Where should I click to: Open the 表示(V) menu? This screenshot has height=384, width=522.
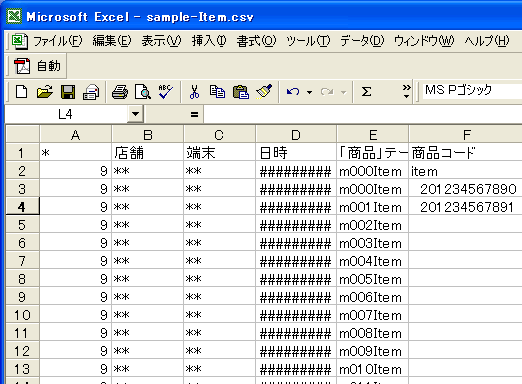pos(161,41)
